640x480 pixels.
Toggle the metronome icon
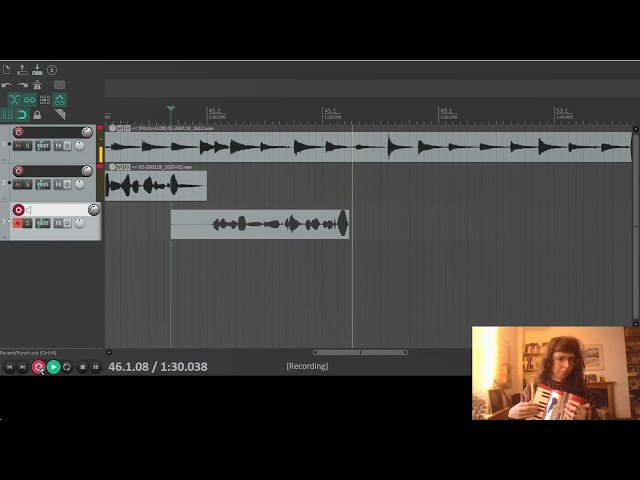click(x=37, y=85)
